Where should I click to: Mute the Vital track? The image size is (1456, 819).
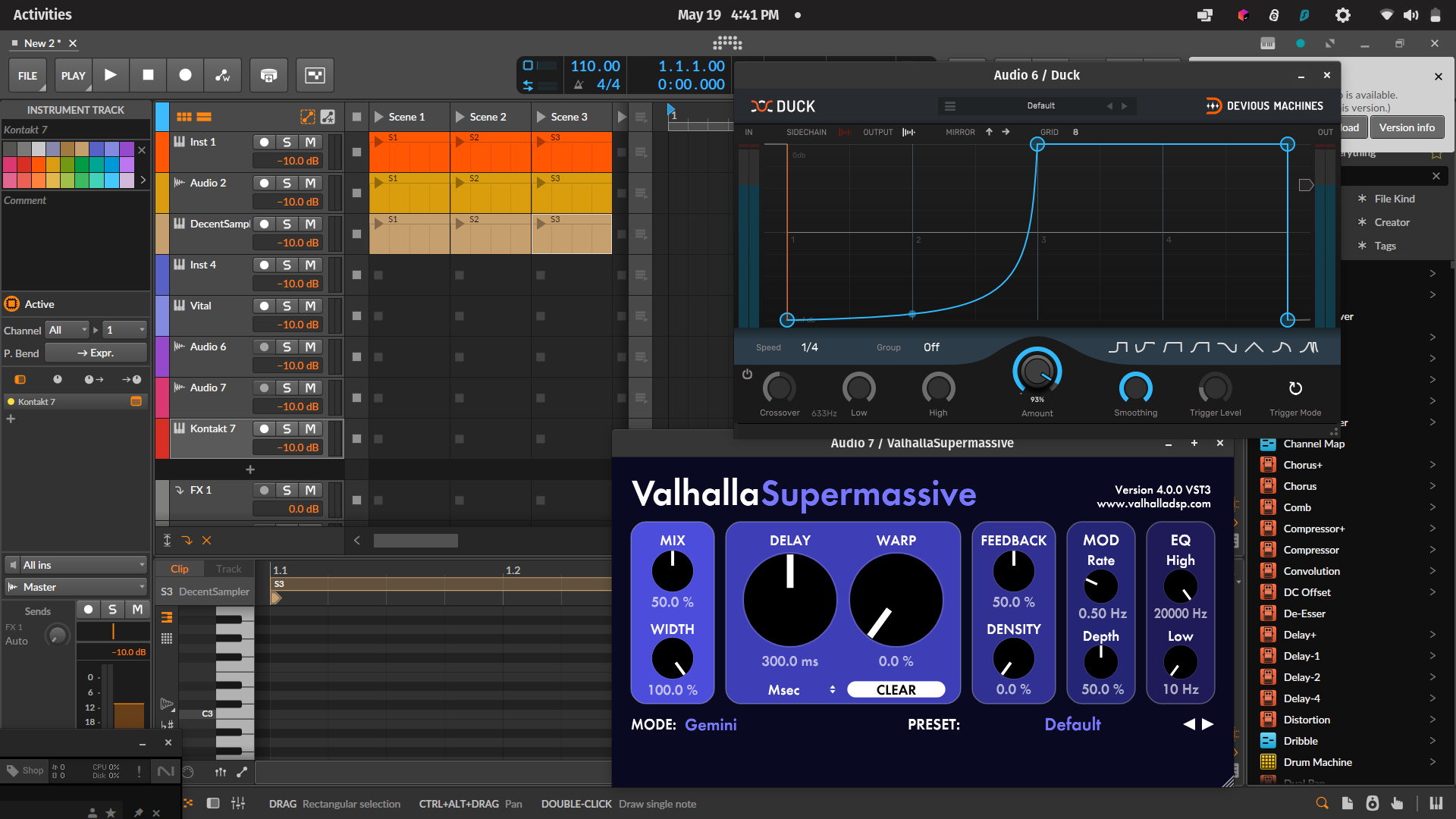pyautogui.click(x=310, y=306)
